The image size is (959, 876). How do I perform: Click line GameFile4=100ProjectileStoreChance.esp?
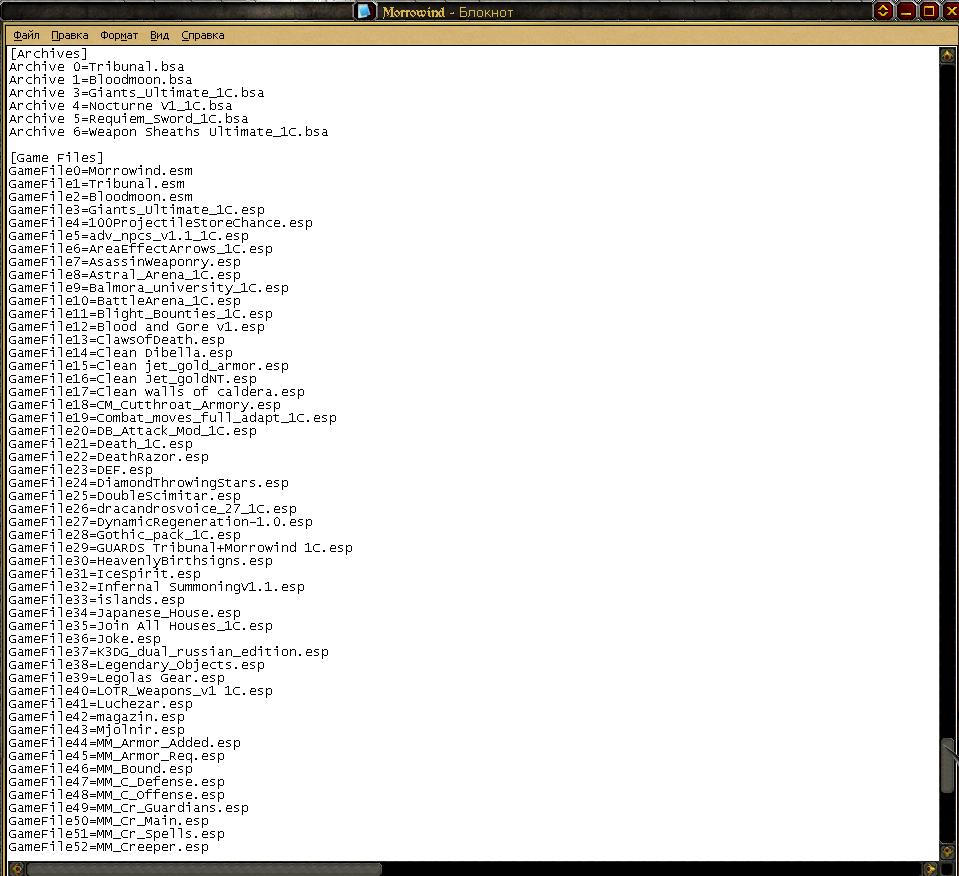160,223
